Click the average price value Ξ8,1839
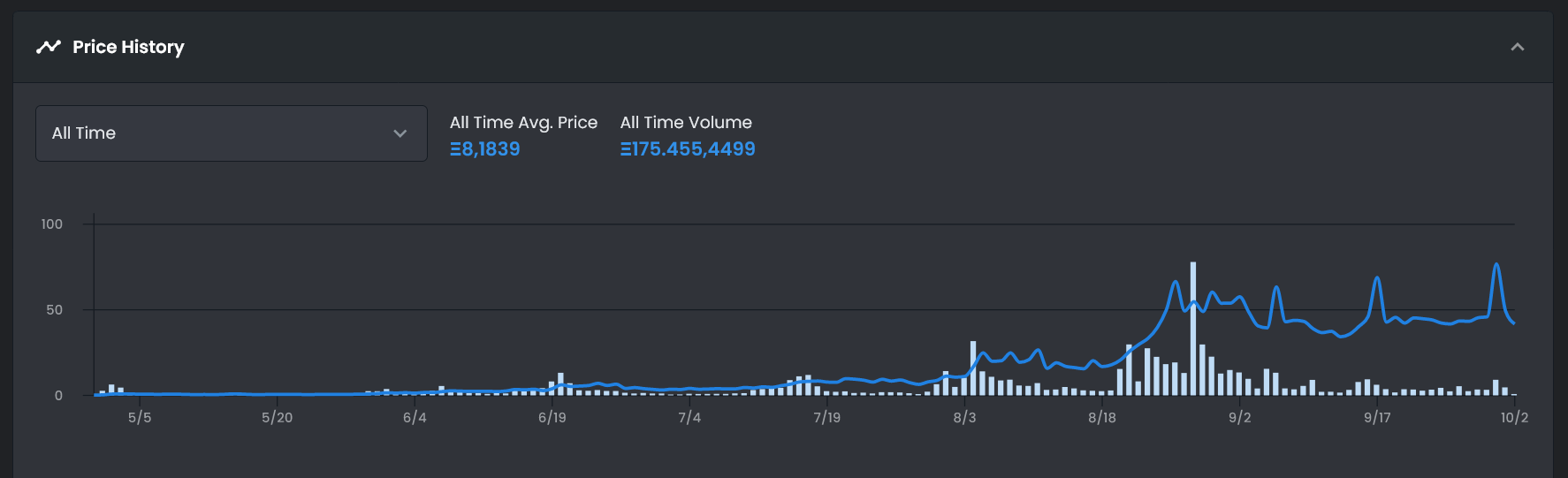 pyautogui.click(x=485, y=149)
